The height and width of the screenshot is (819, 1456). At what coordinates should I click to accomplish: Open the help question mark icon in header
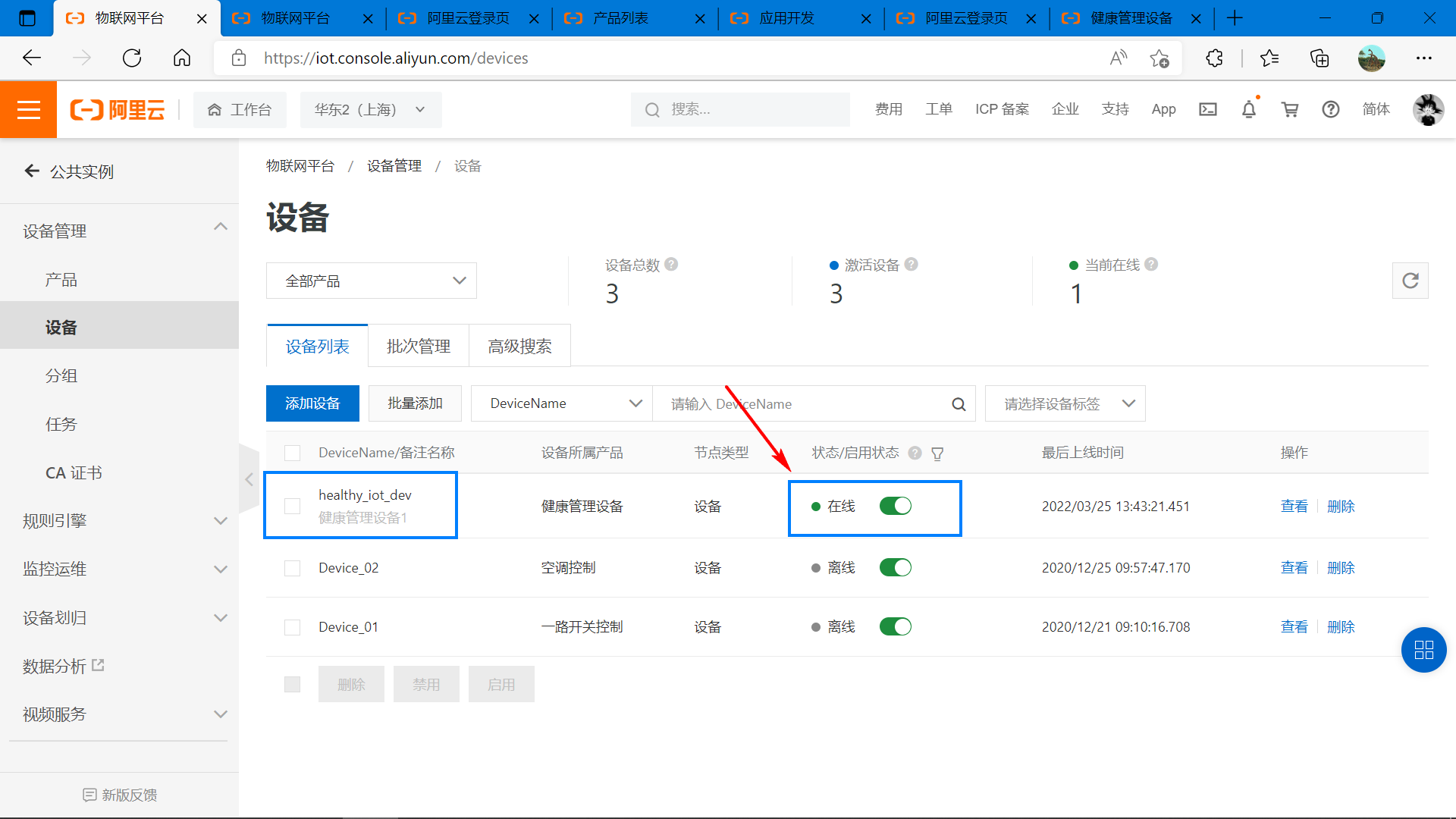click(x=1331, y=109)
